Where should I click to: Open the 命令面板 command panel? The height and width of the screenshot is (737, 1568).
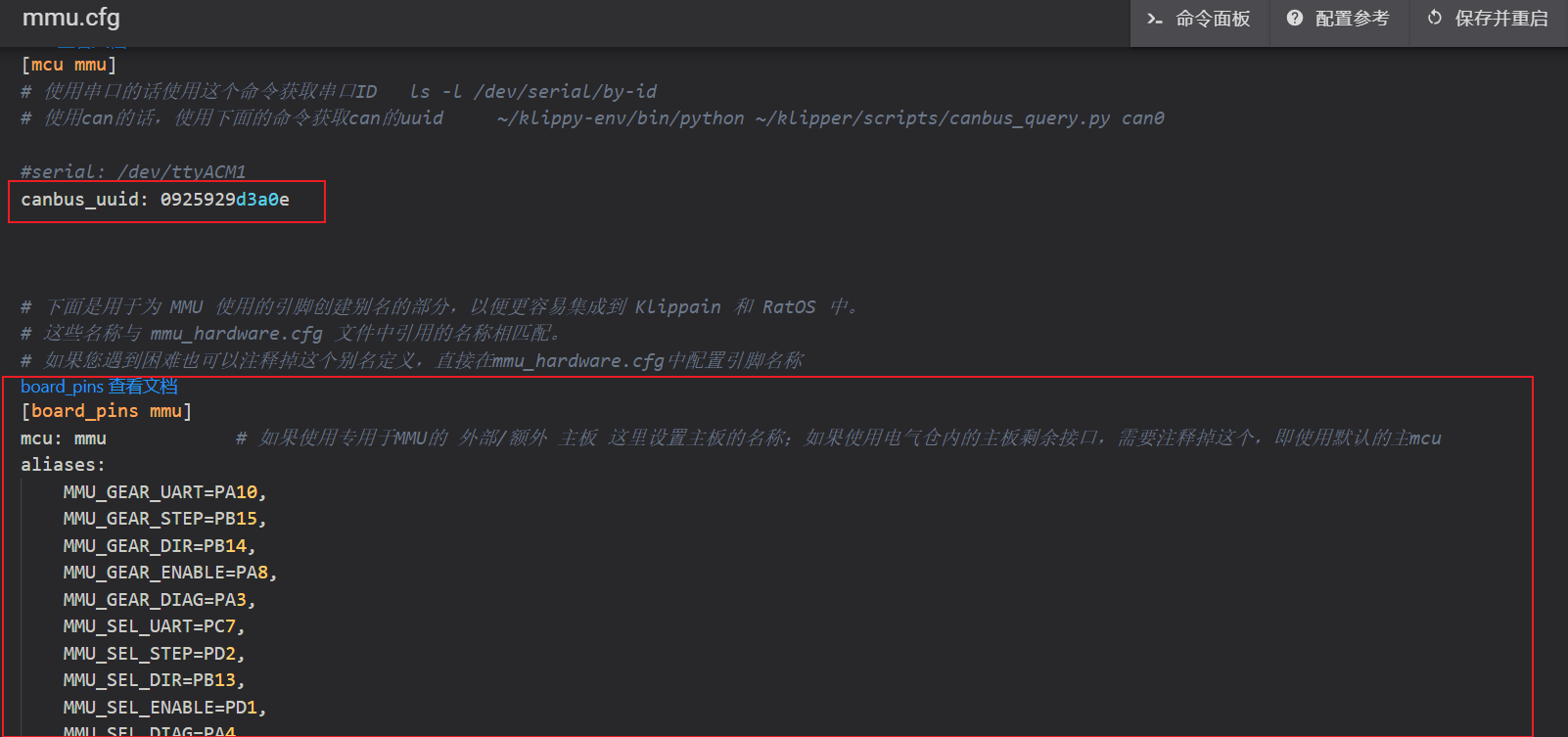click(x=1199, y=19)
